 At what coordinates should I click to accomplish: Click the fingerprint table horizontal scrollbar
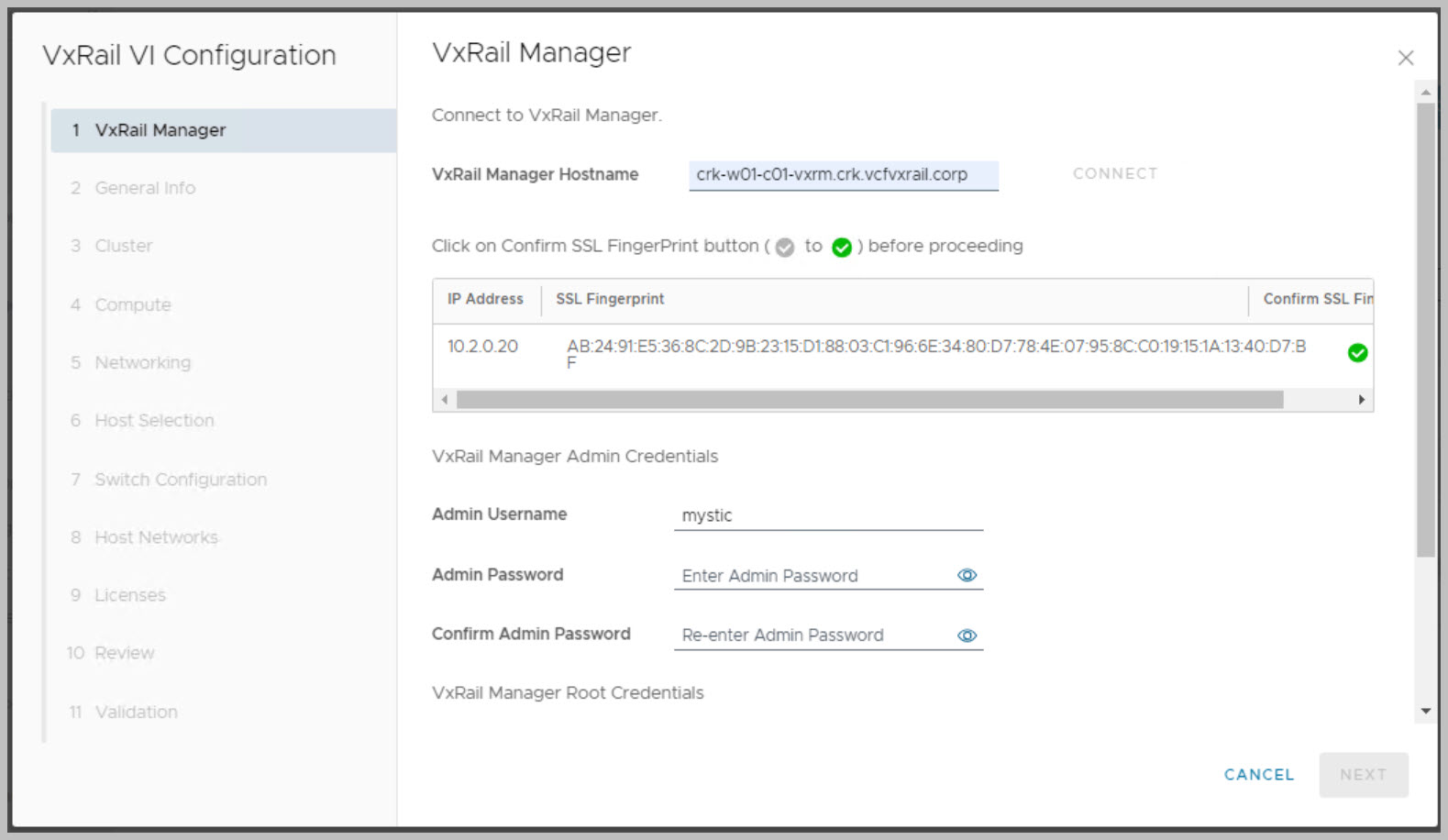pos(868,400)
